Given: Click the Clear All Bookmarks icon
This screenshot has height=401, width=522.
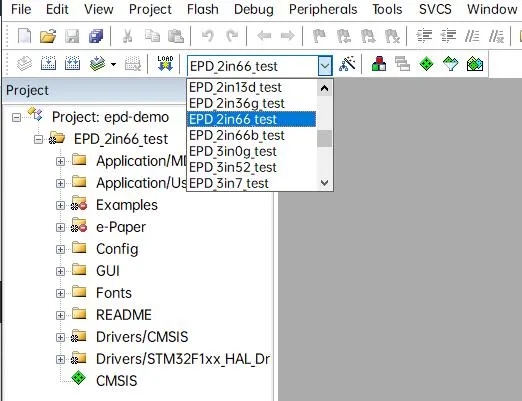Looking at the screenshot, I should 392,36.
